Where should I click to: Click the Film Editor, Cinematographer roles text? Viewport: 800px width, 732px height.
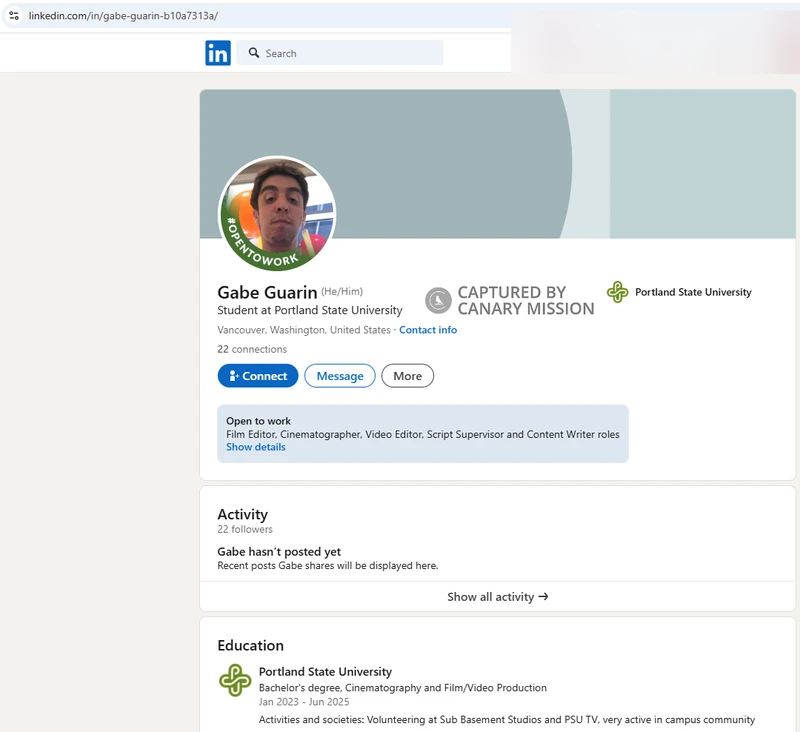tap(422, 434)
